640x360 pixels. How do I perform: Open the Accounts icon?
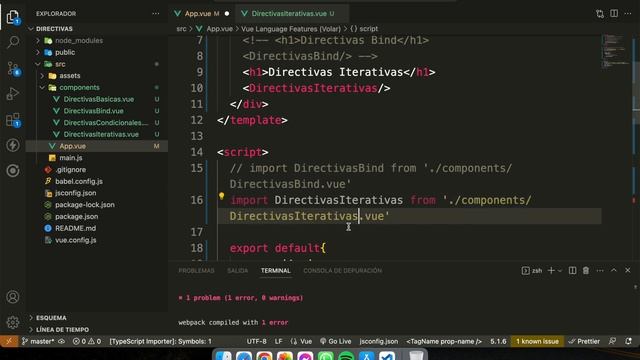point(13,297)
